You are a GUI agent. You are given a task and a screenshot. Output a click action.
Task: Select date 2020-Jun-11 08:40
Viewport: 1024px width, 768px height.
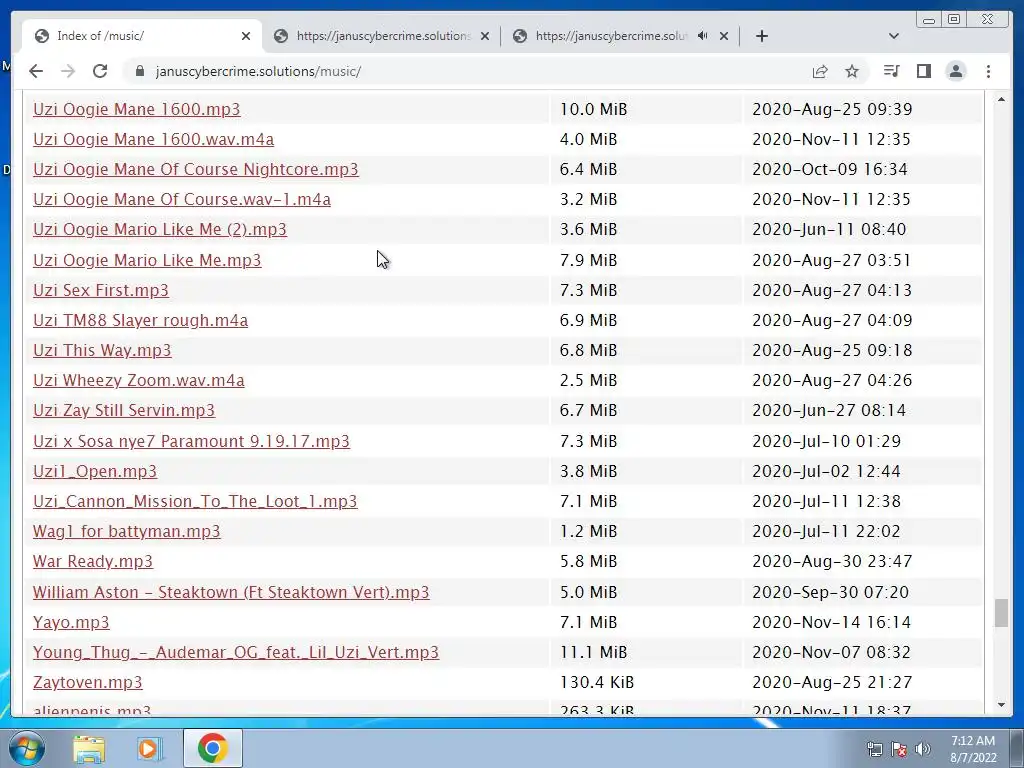click(x=829, y=229)
